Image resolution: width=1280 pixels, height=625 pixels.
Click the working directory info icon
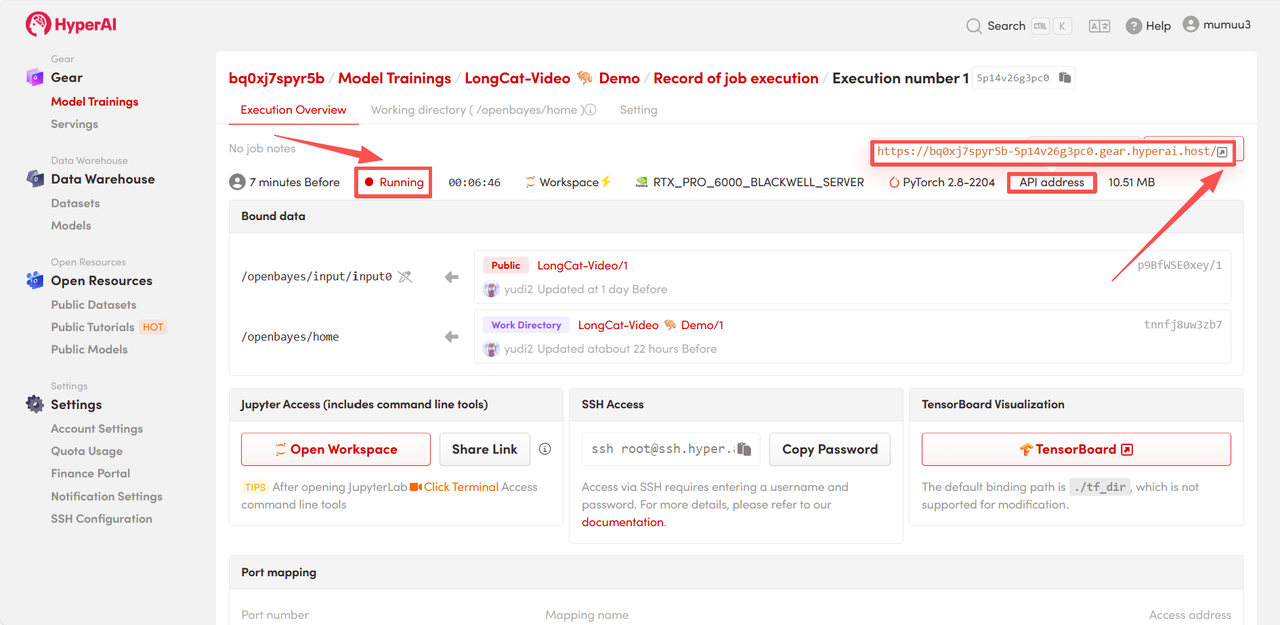(590, 110)
